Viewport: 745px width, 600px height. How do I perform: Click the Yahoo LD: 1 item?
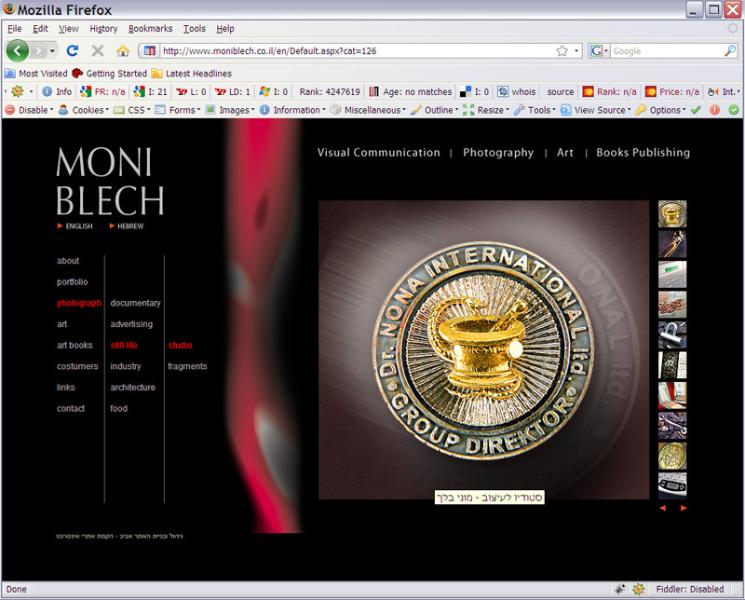(x=232, y=92)
